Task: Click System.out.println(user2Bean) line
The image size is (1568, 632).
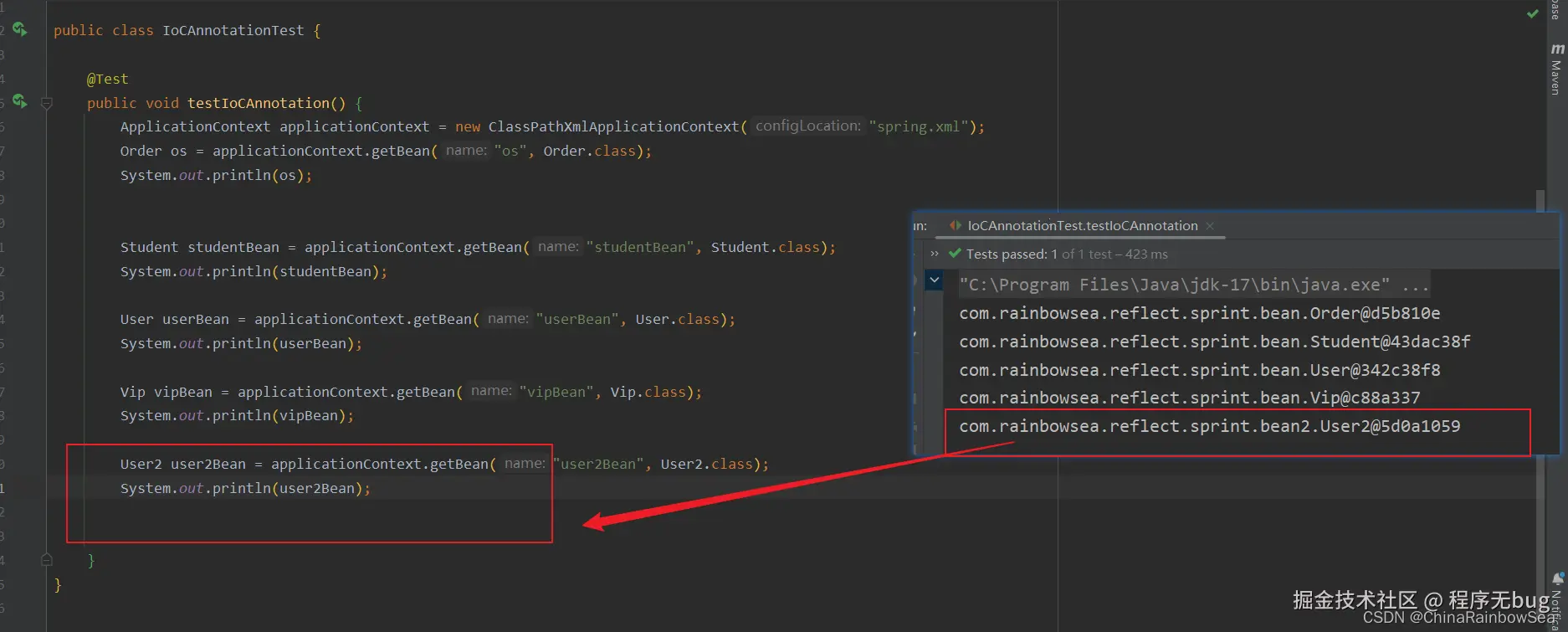Action: pos(245,489)
